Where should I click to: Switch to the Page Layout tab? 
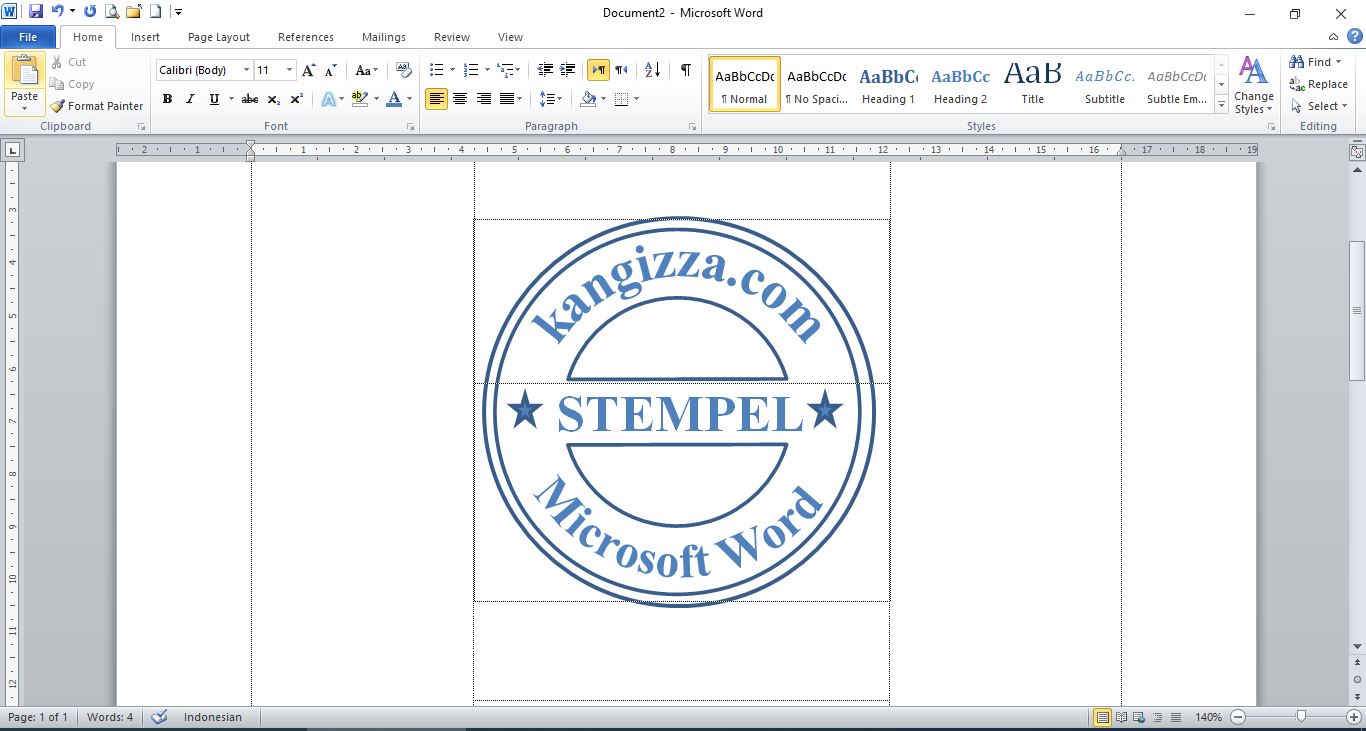coord(219,37)
